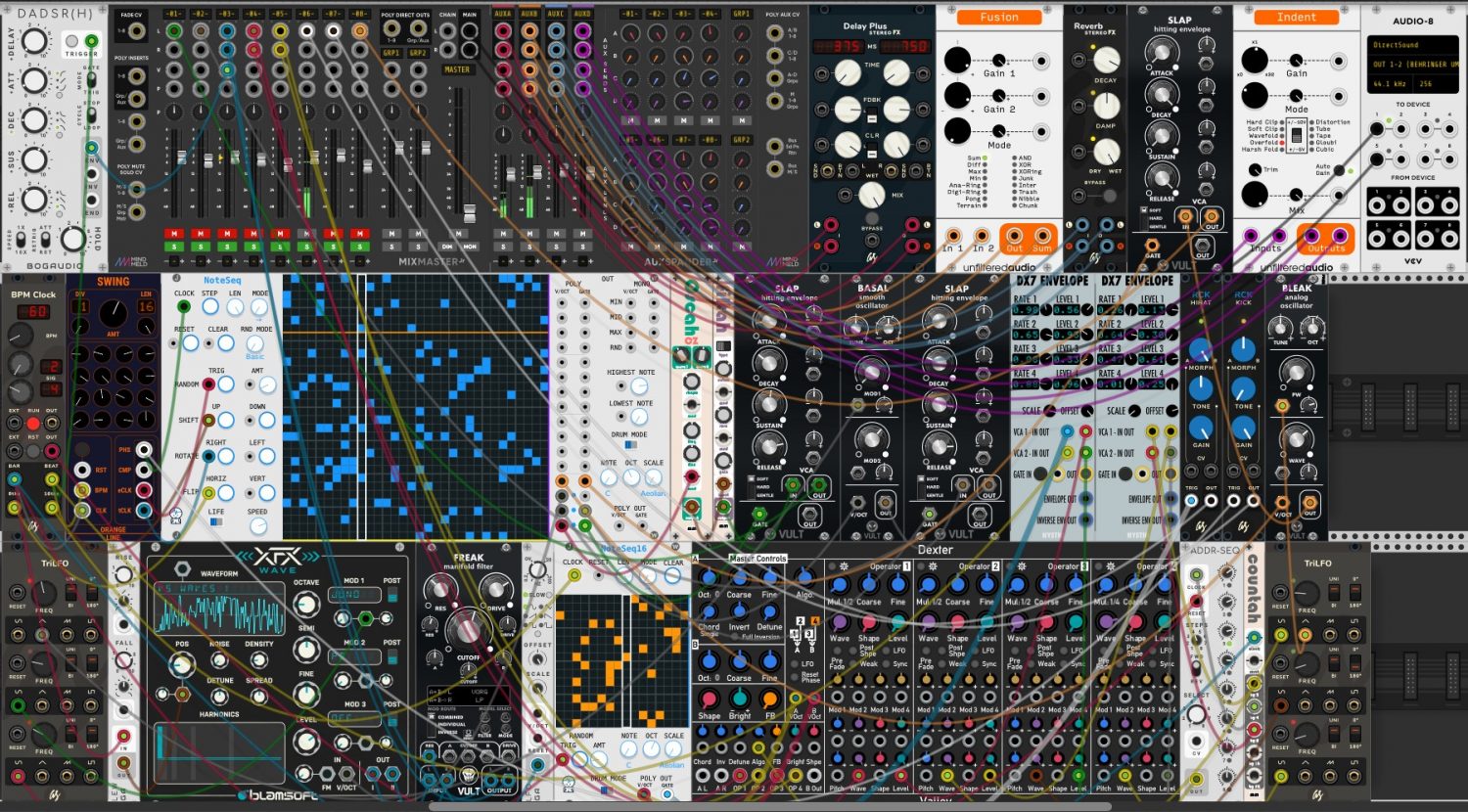Image resolution: width=1468 pixels, height=812 pixels.
Task: Toggle the NoteSeq DRUM MODE switch
Action: [630, 444]
